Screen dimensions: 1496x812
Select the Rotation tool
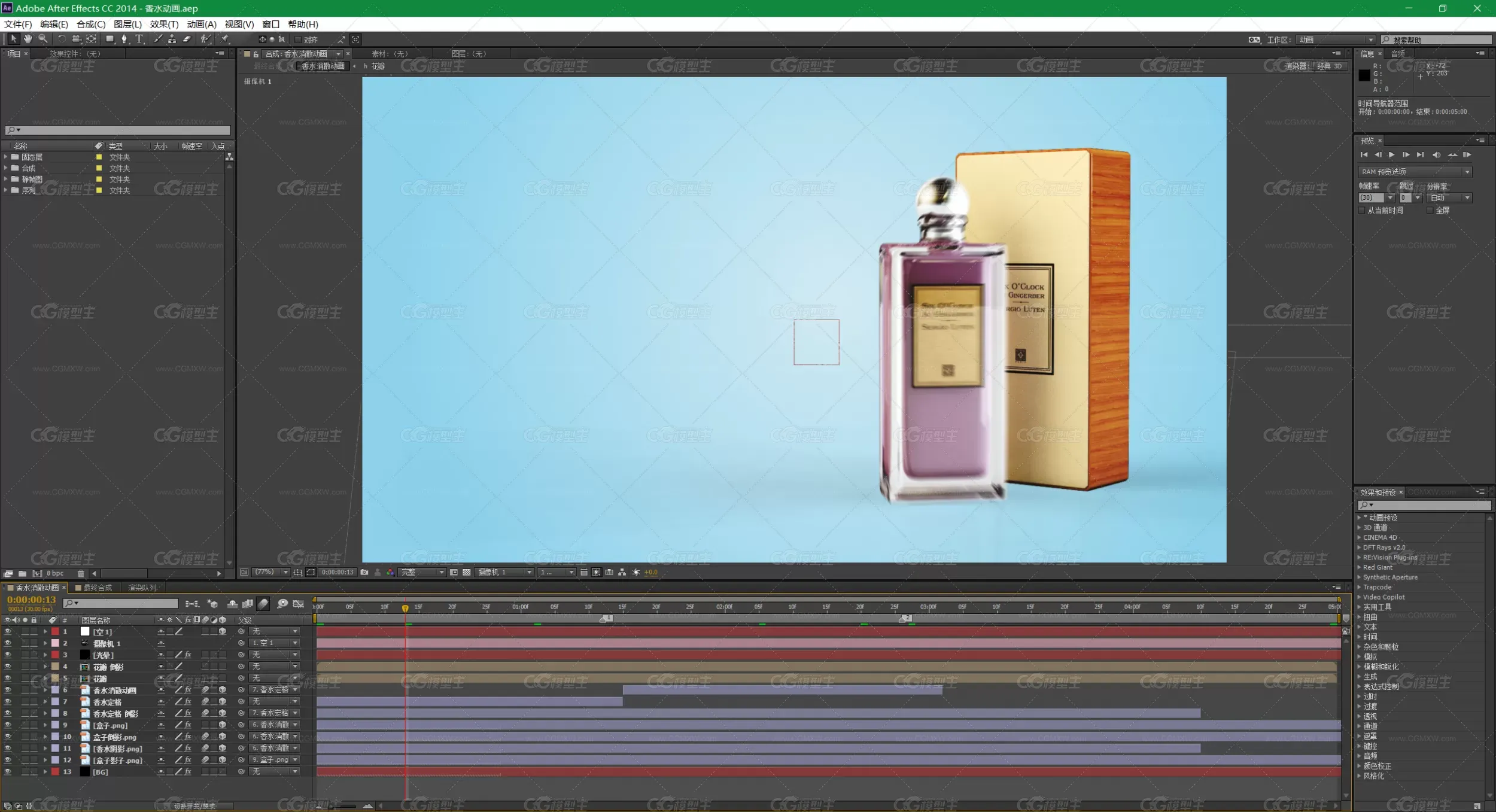pos(61,39)
